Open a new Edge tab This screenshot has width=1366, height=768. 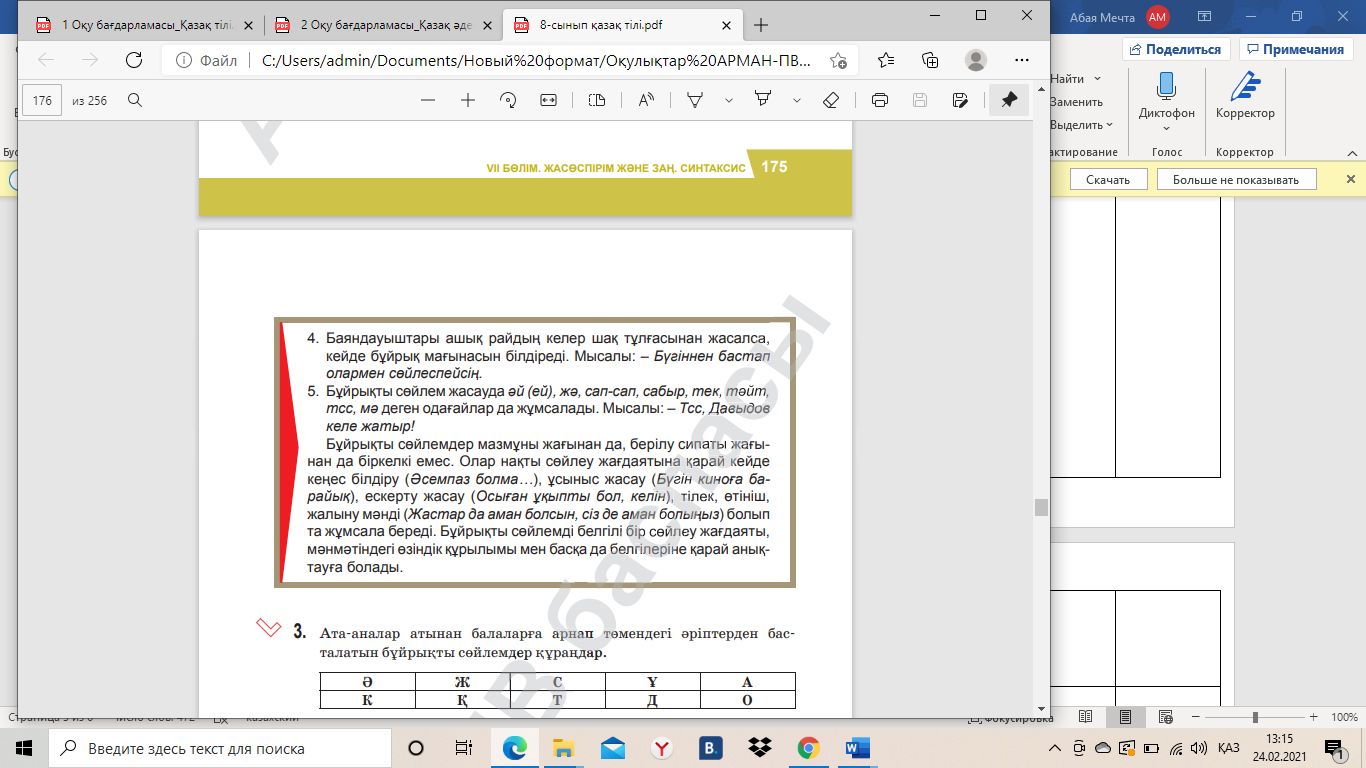tap(761, 25)
